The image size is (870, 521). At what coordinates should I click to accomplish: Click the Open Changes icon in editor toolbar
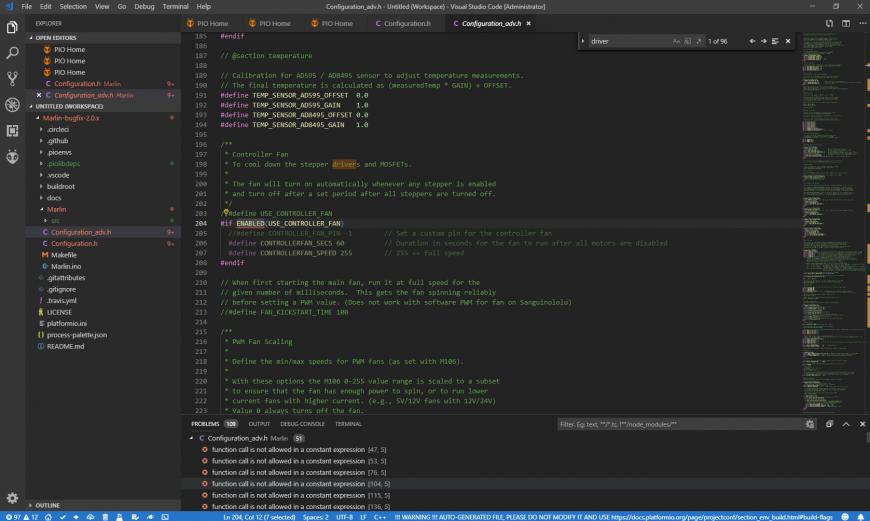(x=829, y=23)
